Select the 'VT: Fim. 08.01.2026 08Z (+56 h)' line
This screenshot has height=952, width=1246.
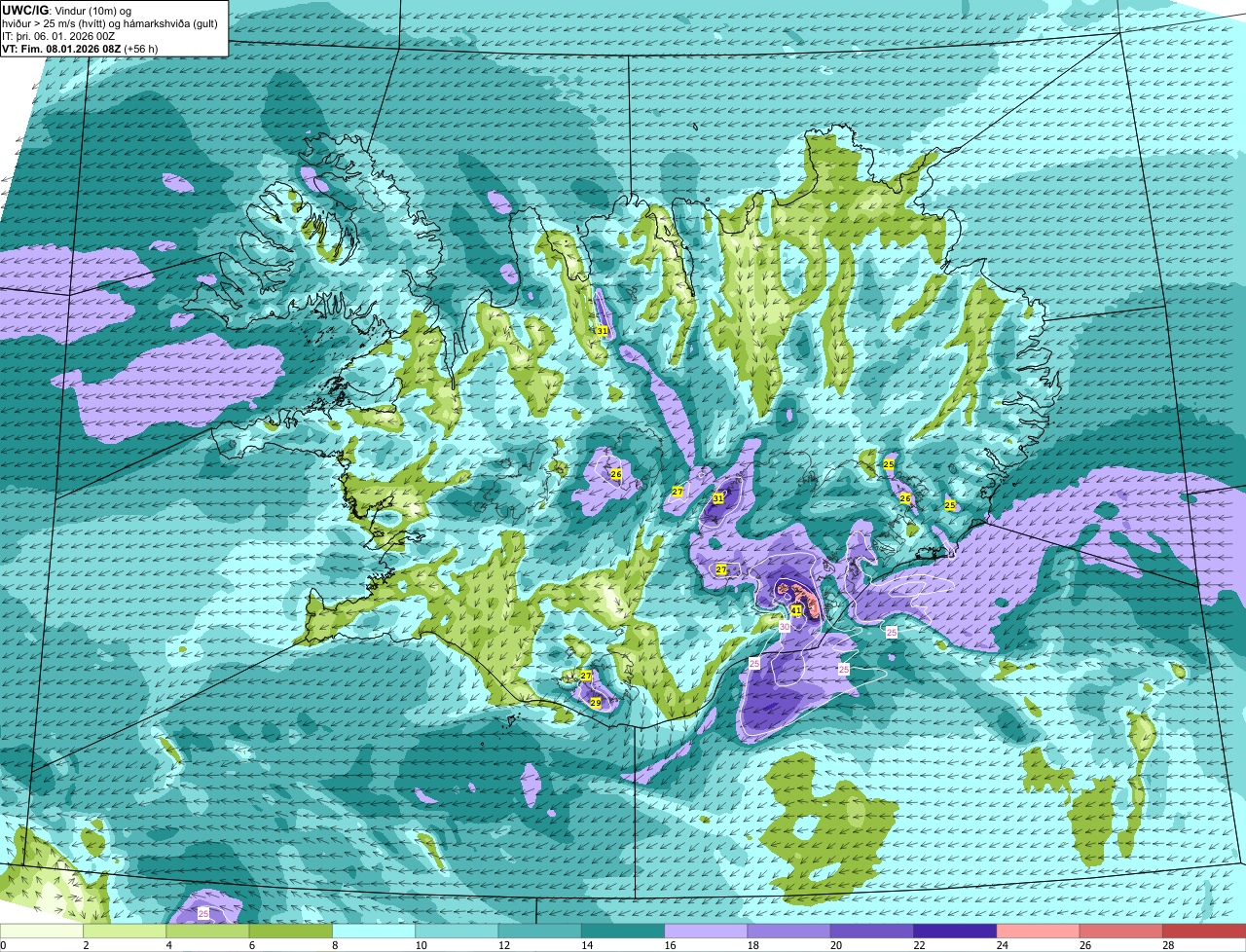[x=81, y=48]
